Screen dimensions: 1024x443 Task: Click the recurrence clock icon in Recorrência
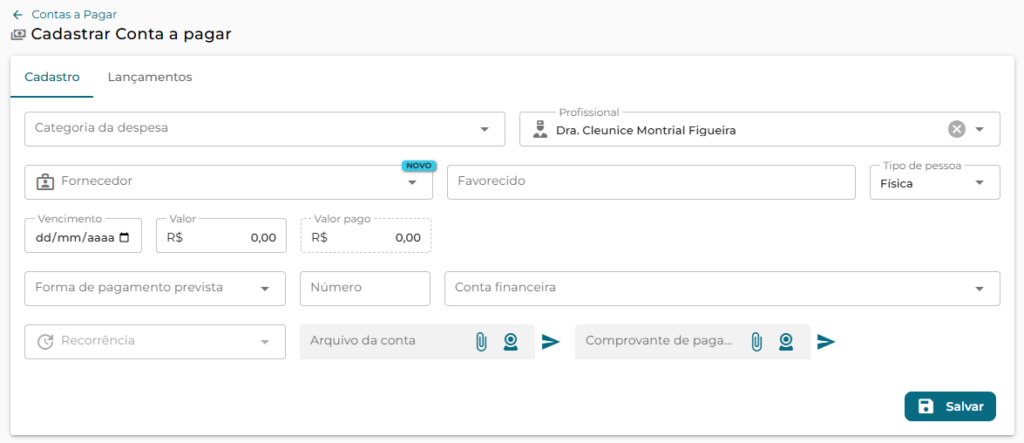point(44,341)
